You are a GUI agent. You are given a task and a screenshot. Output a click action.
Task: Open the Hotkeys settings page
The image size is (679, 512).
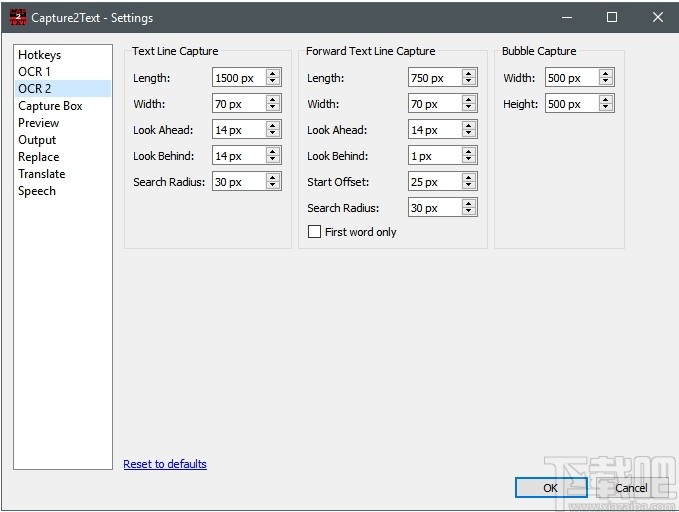[39, 55]
